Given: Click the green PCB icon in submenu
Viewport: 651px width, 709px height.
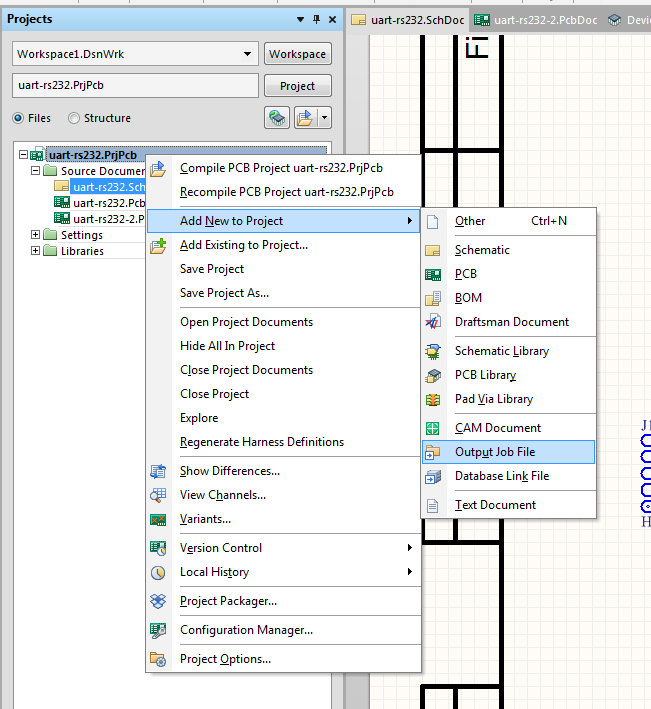Looking at the screenshot, I should (x=433, y=274).
